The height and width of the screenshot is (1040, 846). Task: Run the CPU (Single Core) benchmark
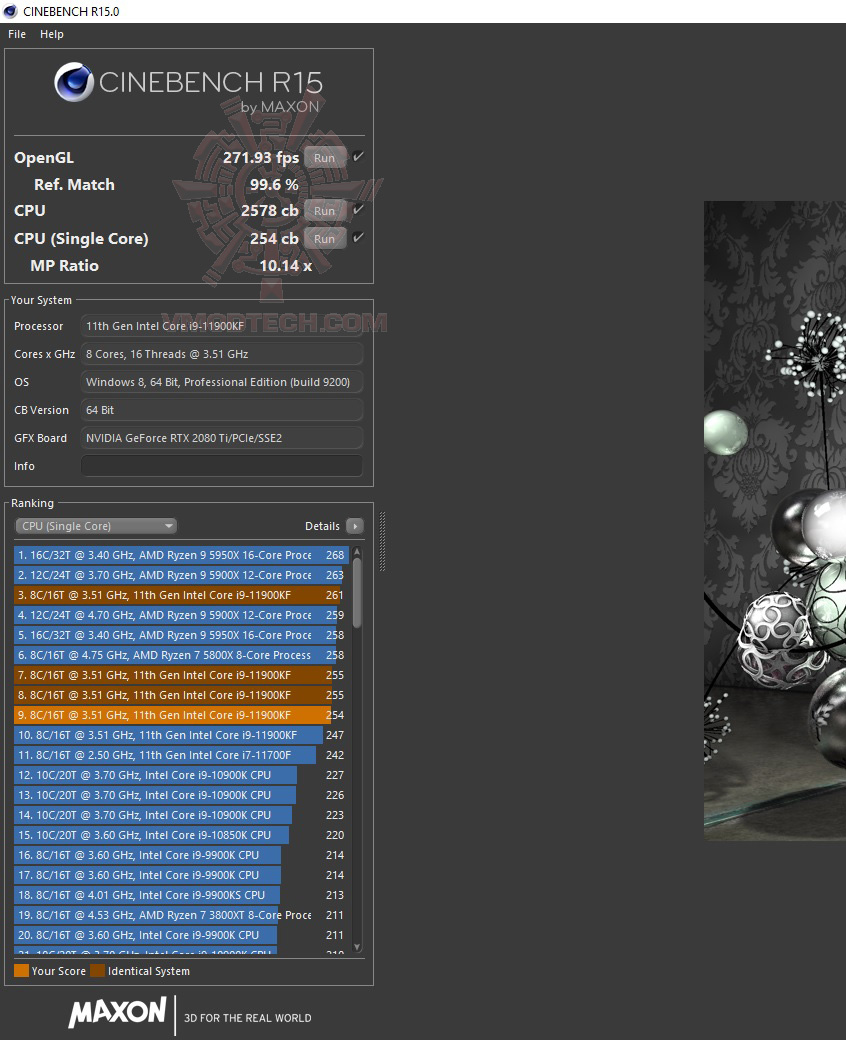click(324, 239)
